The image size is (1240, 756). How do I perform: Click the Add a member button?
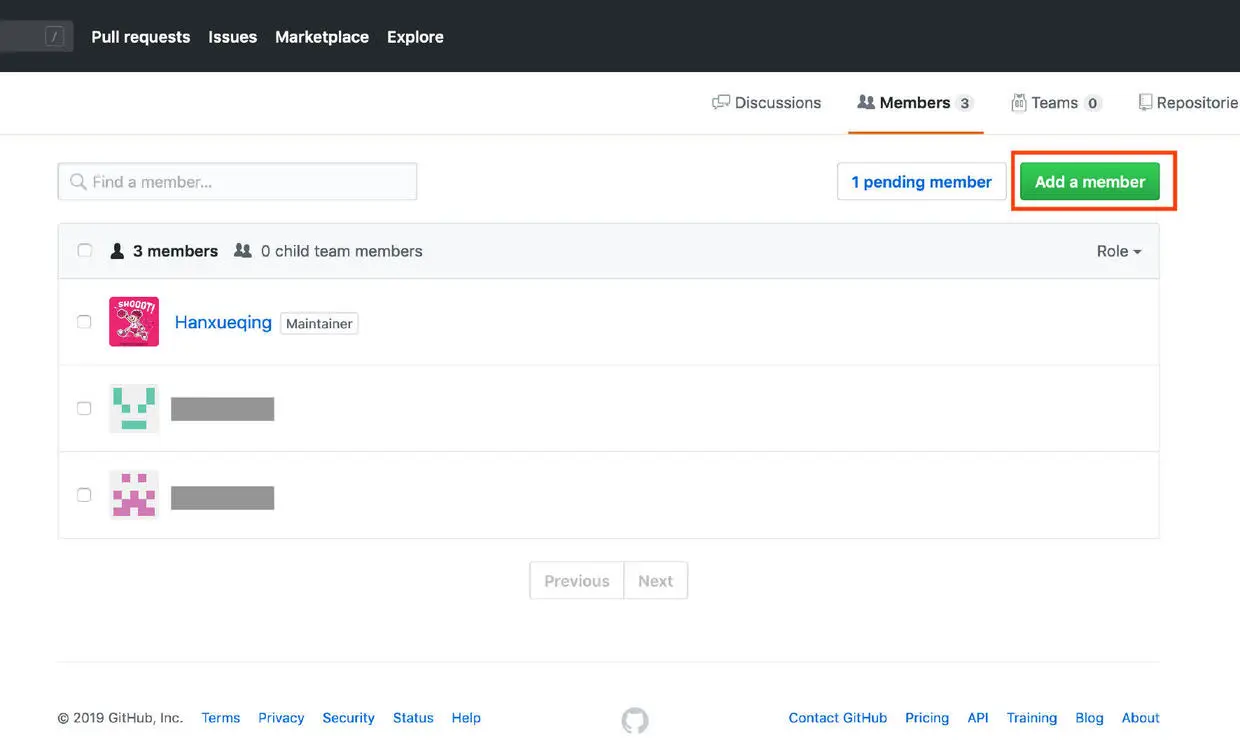1090,182
